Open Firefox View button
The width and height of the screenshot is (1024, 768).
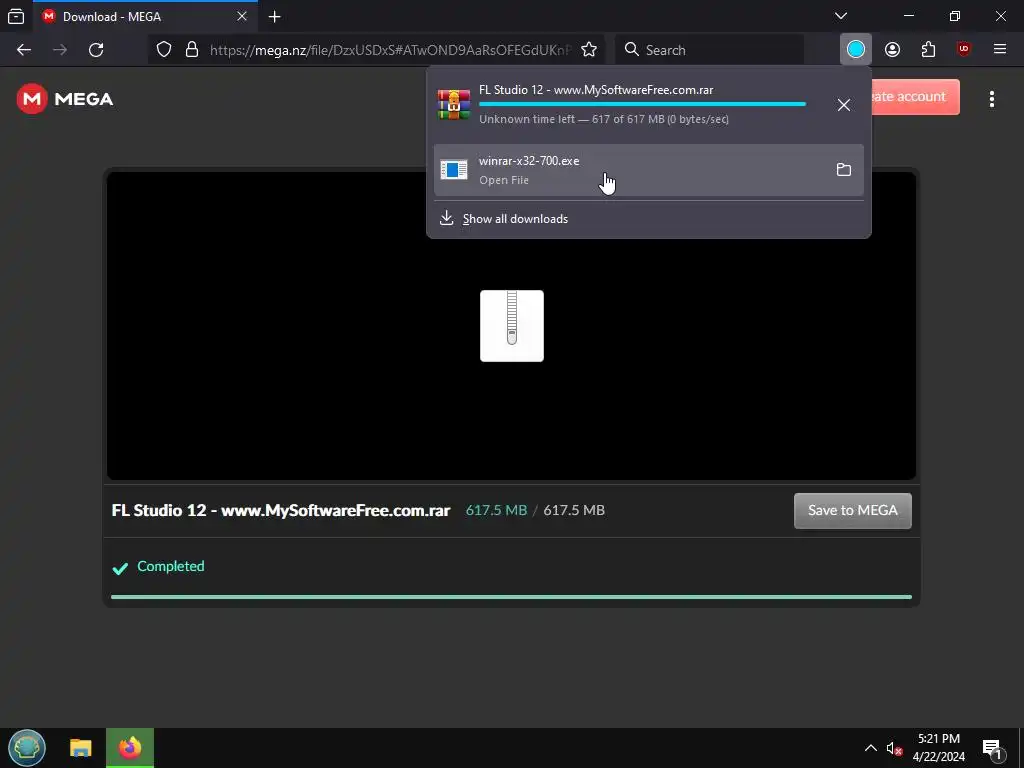coord(16,16)
